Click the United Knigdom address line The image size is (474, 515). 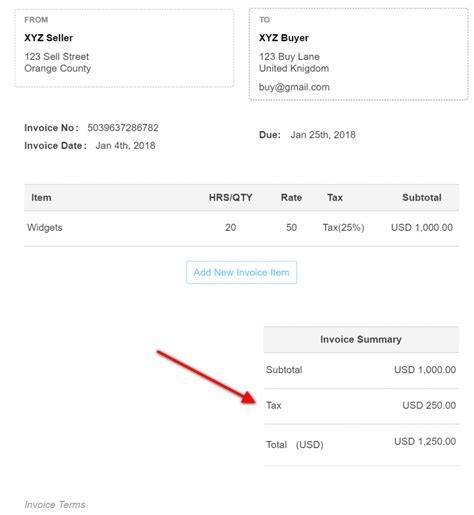(x=294, y=68)
